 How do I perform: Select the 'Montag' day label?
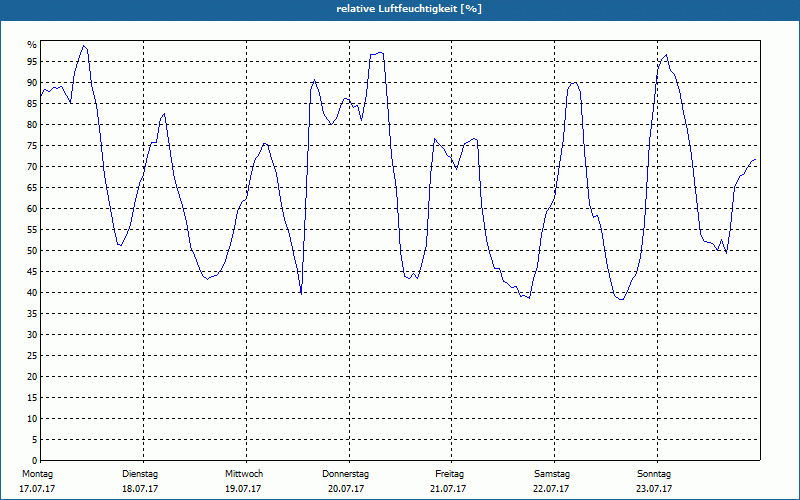click(x=37, y=474)
